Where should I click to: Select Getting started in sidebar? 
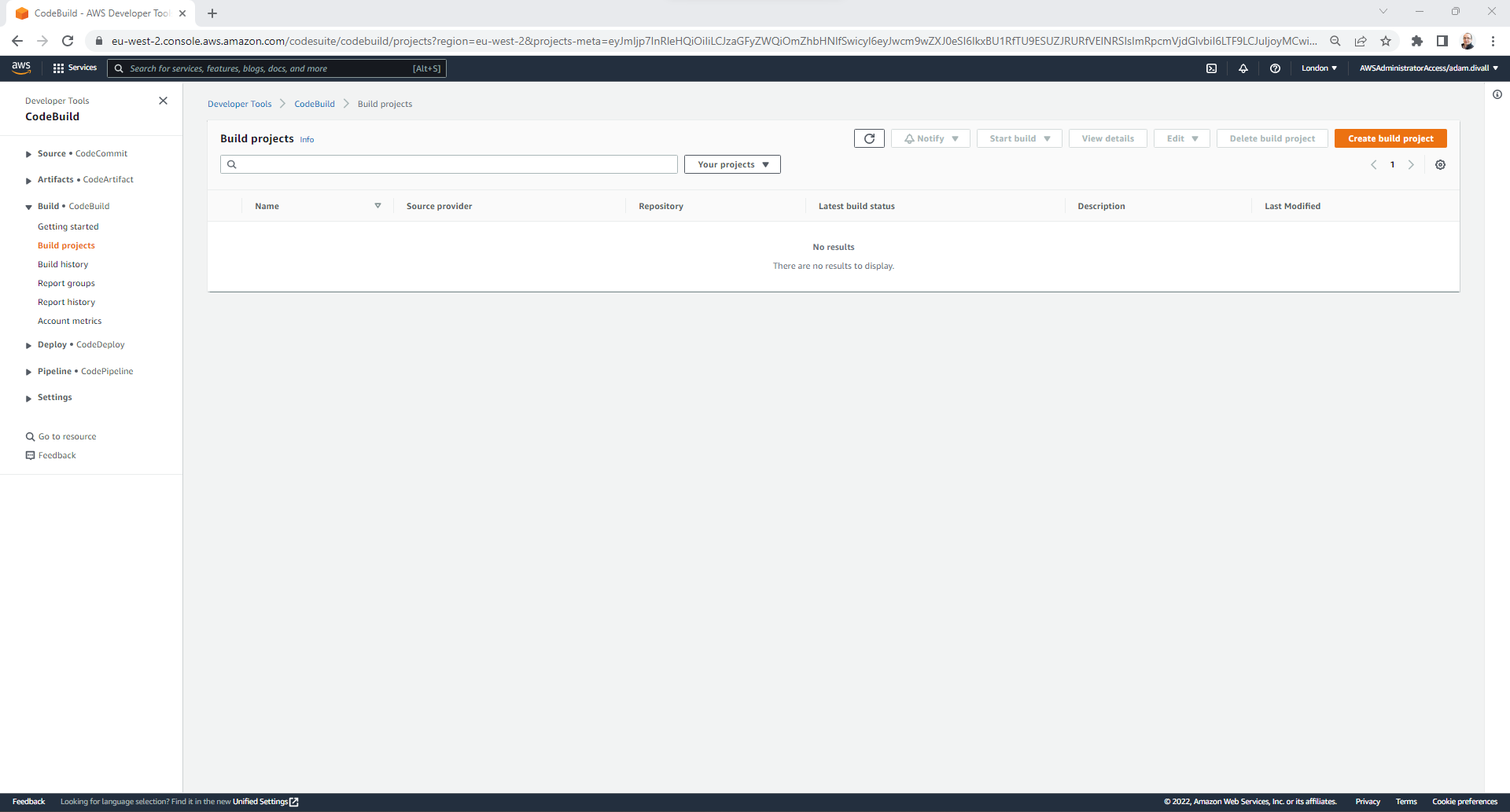tap(68, 226)
